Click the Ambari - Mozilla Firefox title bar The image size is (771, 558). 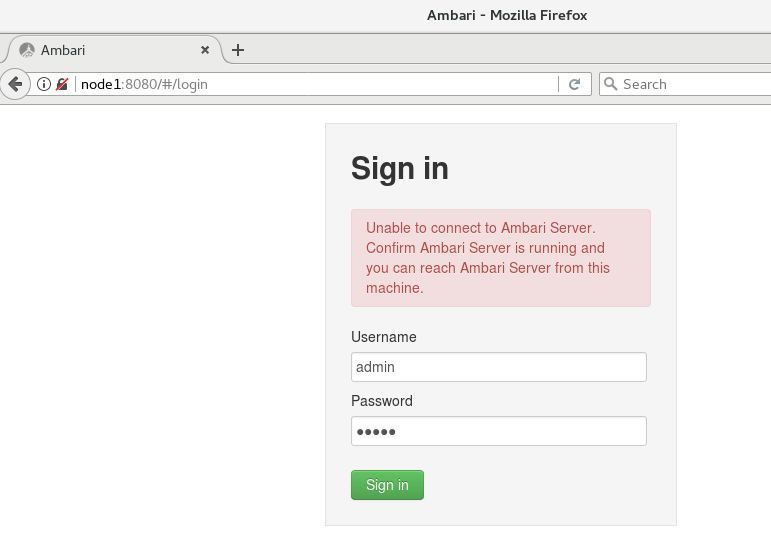506,15
